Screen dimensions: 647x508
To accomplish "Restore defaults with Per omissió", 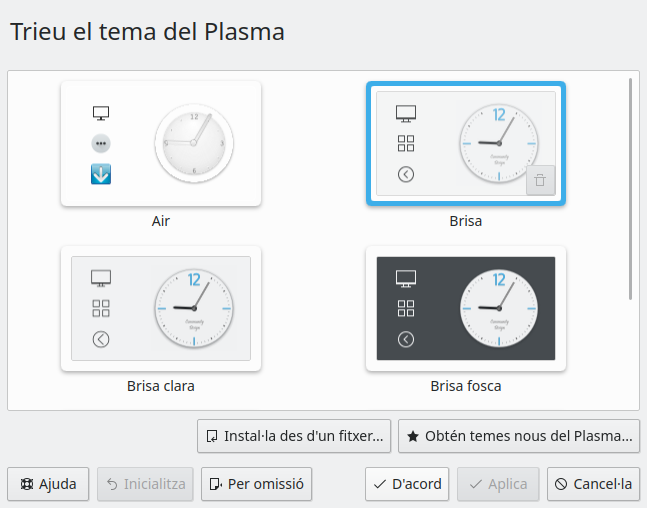I will coord(257,484).
